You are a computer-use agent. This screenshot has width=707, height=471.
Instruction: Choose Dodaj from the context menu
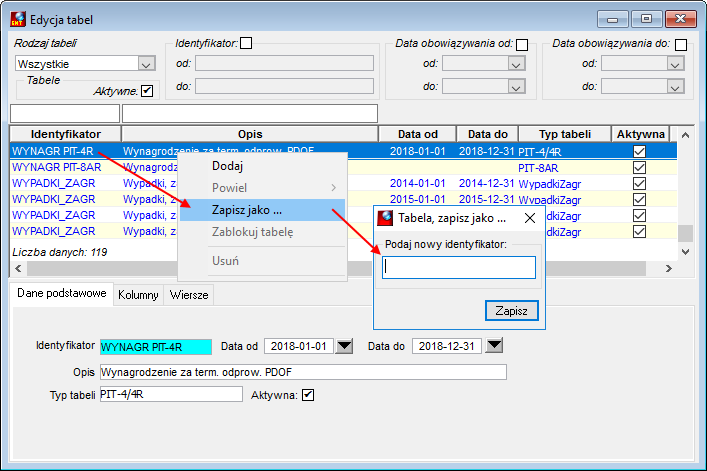262,166
